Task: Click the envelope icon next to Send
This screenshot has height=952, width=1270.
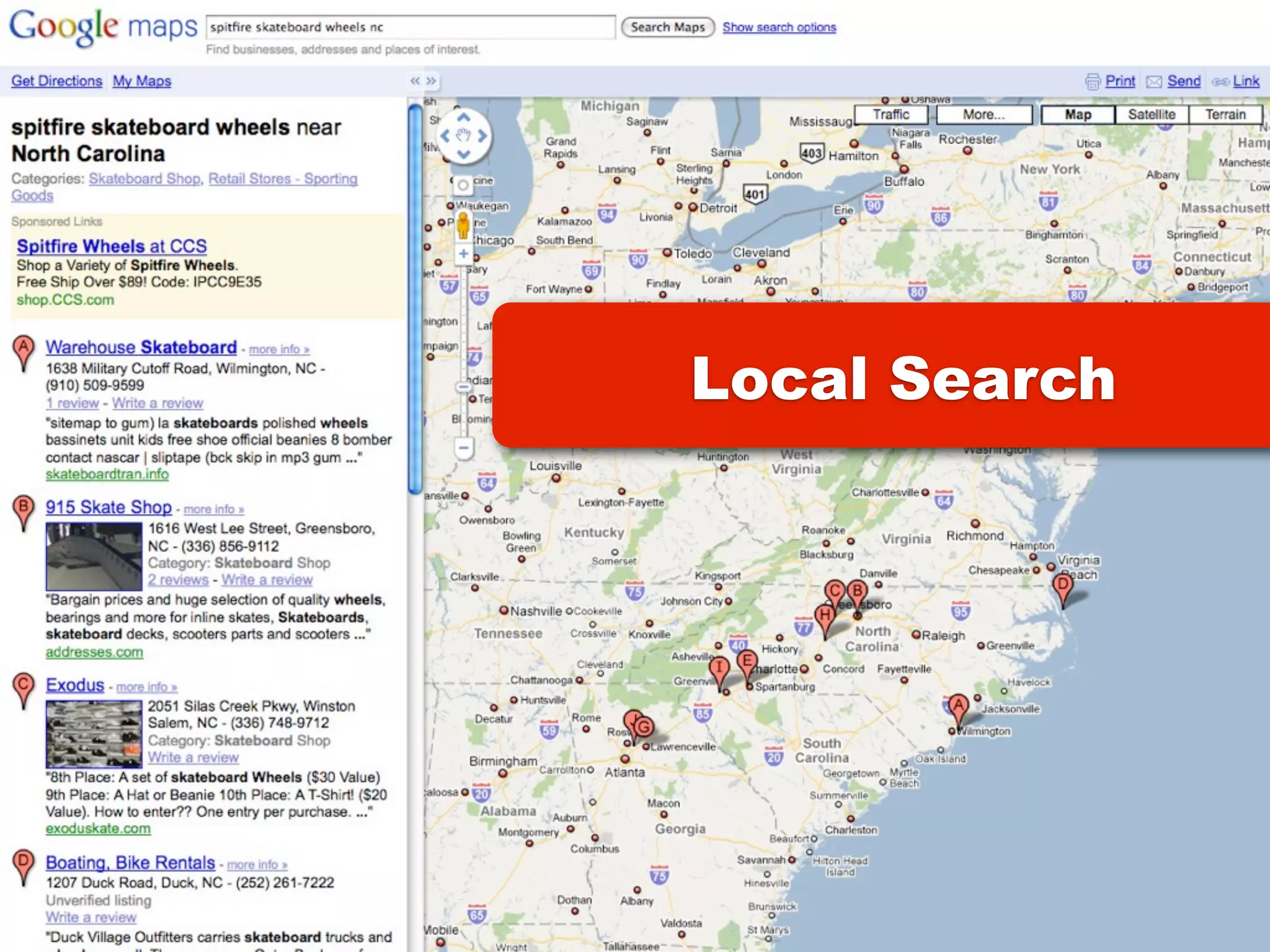Action: (x=1154, y=82)
